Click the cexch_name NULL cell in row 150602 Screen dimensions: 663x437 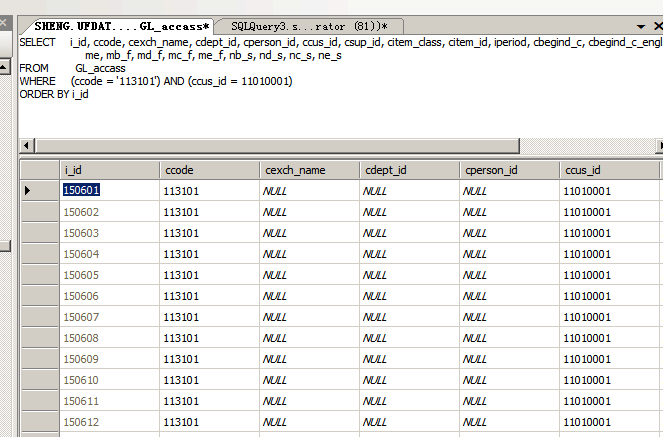(x=309, y=212)
